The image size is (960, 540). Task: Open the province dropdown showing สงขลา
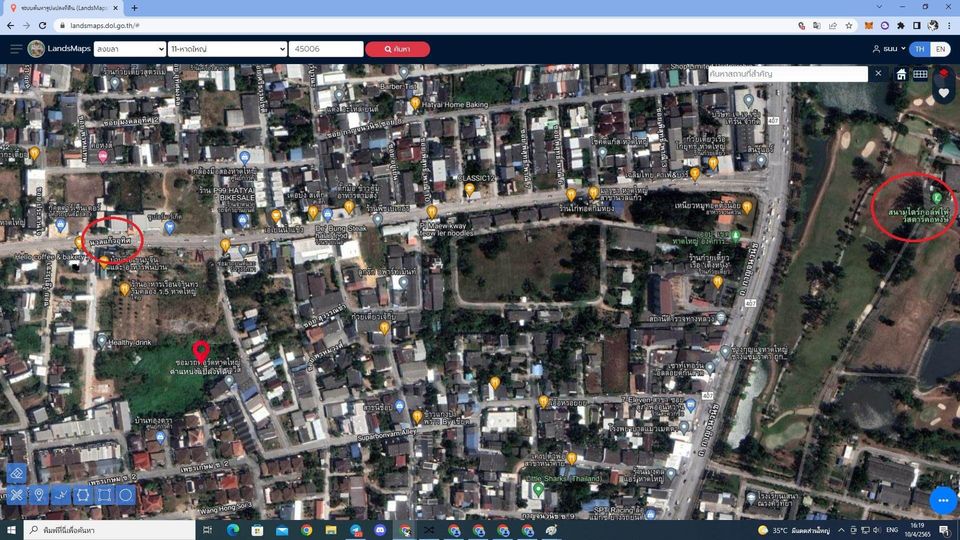click(130, 49)
